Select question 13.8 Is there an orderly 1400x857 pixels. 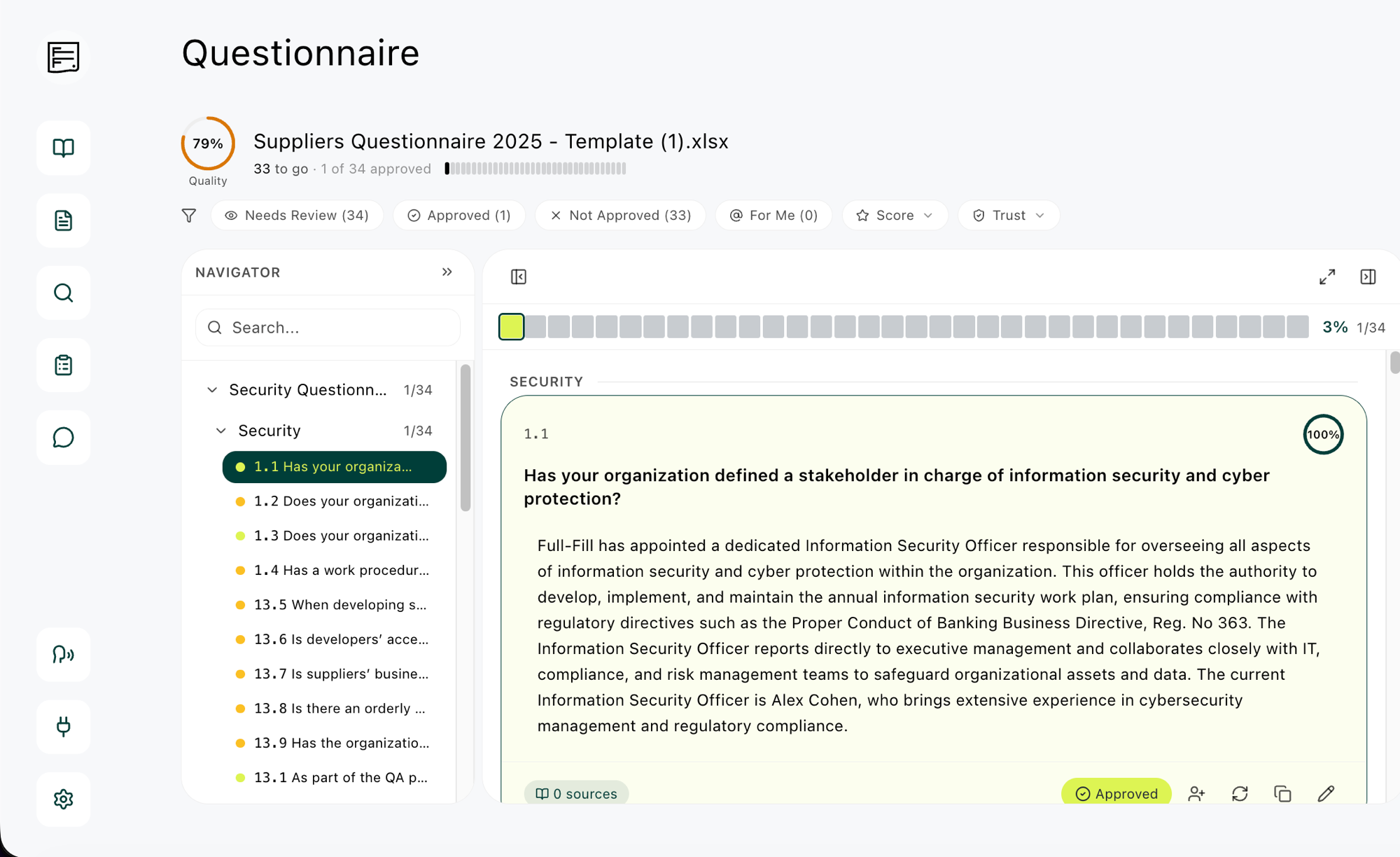(x=335, y=709)
